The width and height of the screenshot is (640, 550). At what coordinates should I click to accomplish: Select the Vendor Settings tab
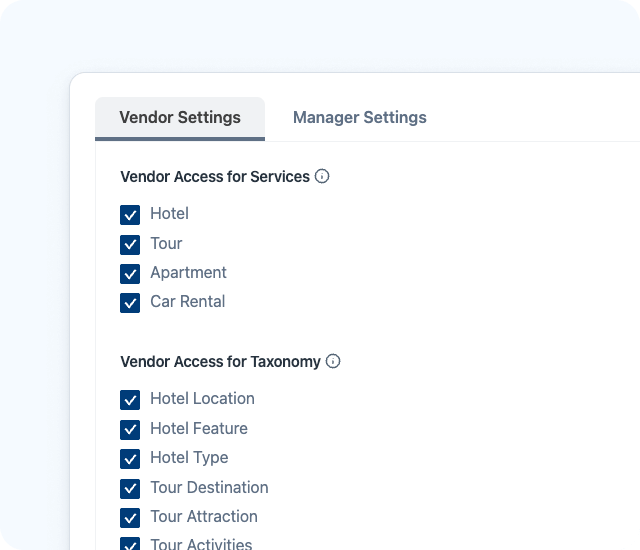click(x=180, y=118)
